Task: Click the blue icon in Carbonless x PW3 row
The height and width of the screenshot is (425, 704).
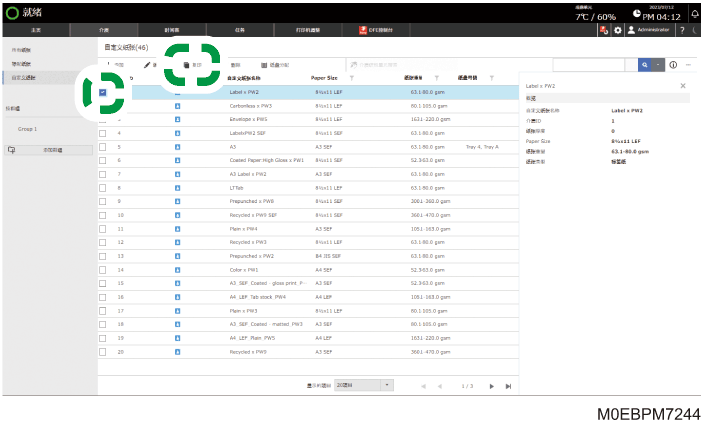Action: pyautogui.click(x=177, y=106)
